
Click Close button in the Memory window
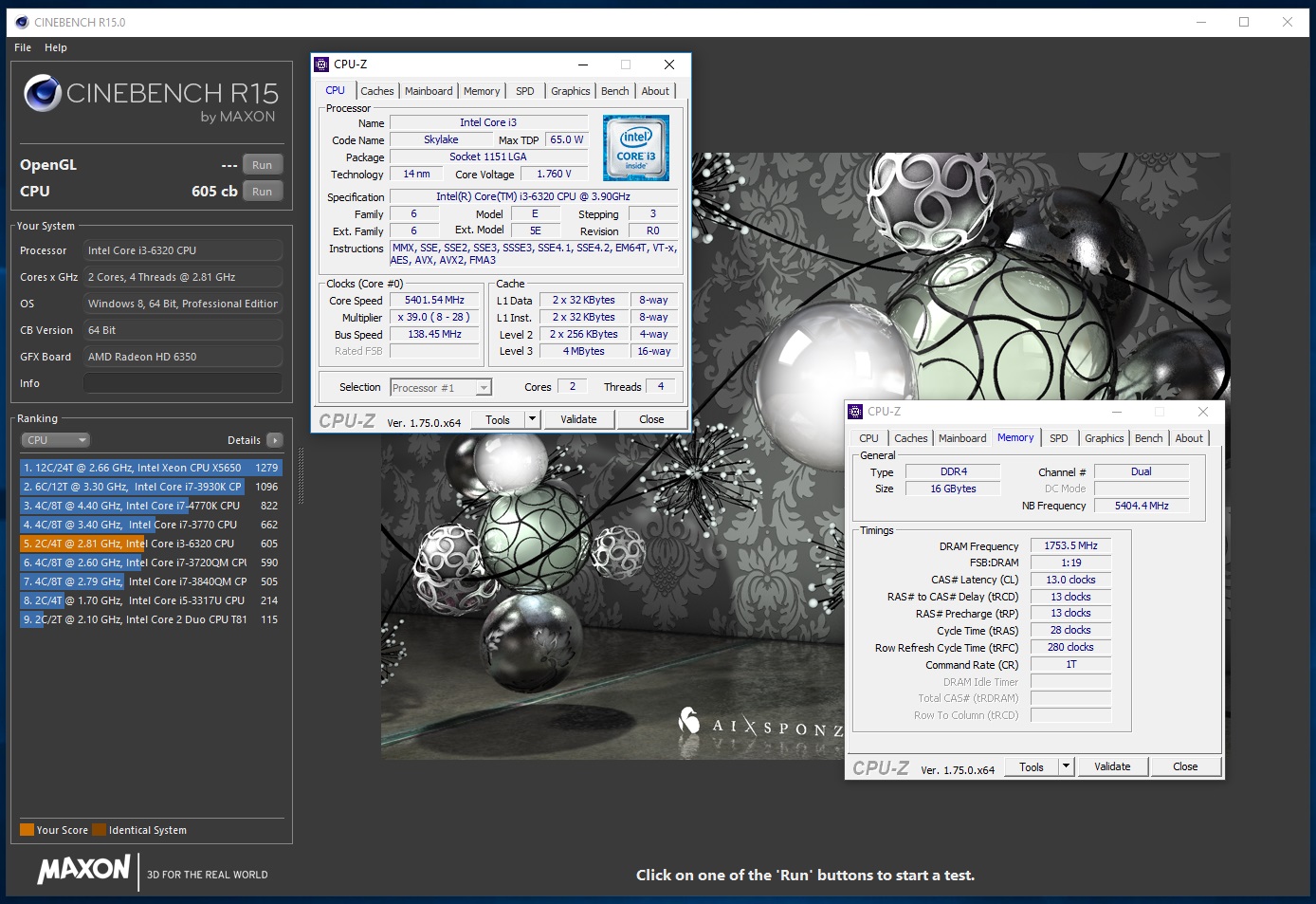pos(1185,766)
